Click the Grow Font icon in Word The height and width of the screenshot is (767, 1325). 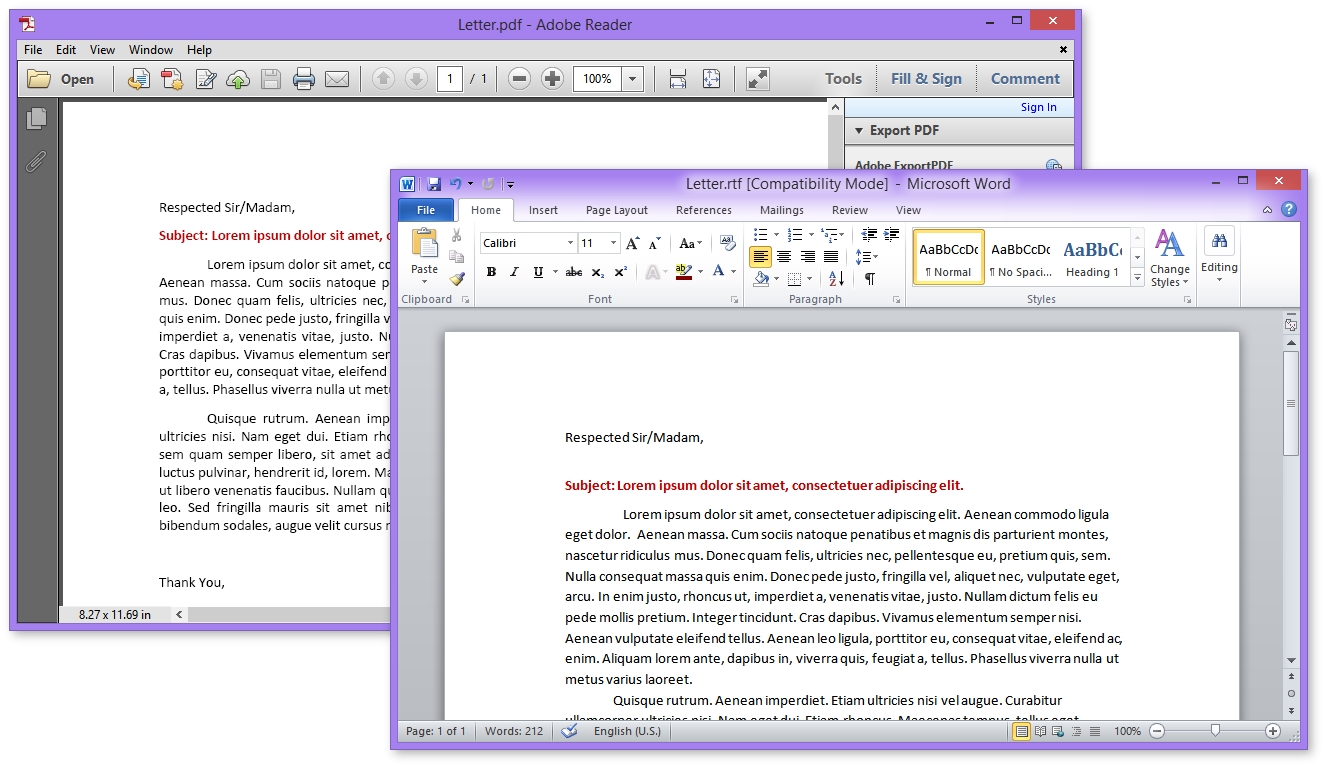point(632,243)
